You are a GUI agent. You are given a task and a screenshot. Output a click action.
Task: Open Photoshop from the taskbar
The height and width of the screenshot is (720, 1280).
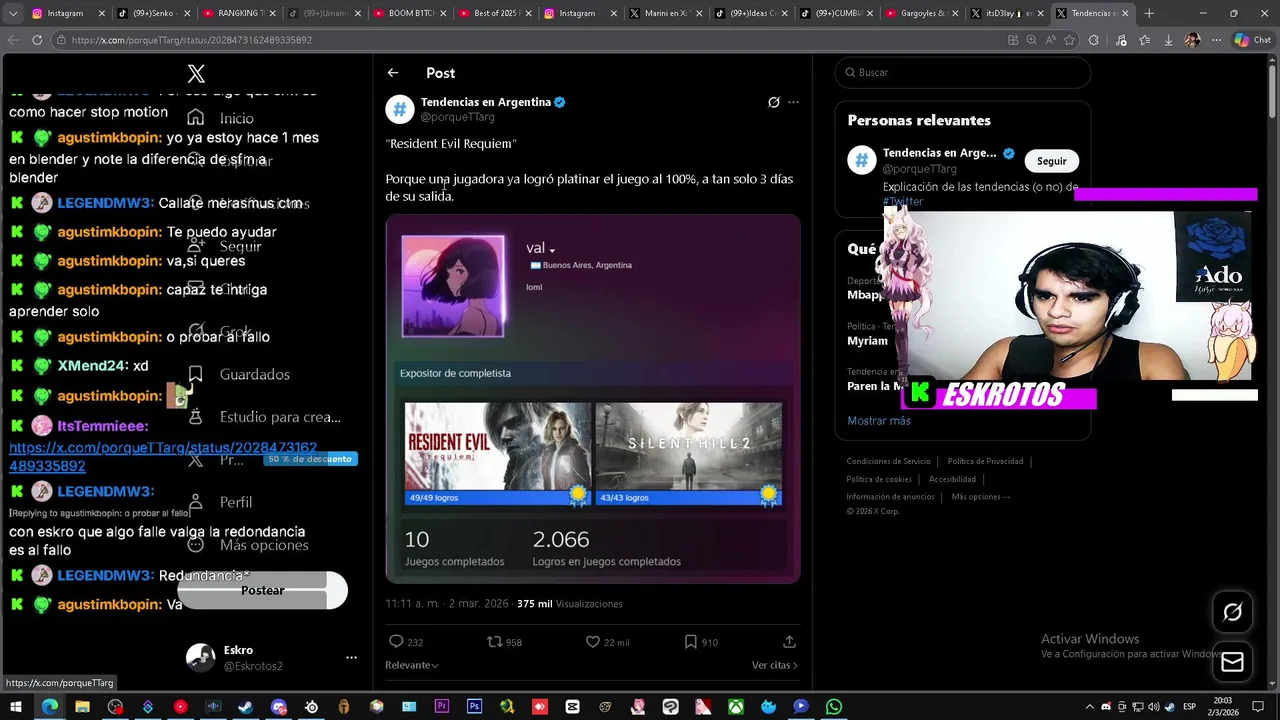pos(474,707)
